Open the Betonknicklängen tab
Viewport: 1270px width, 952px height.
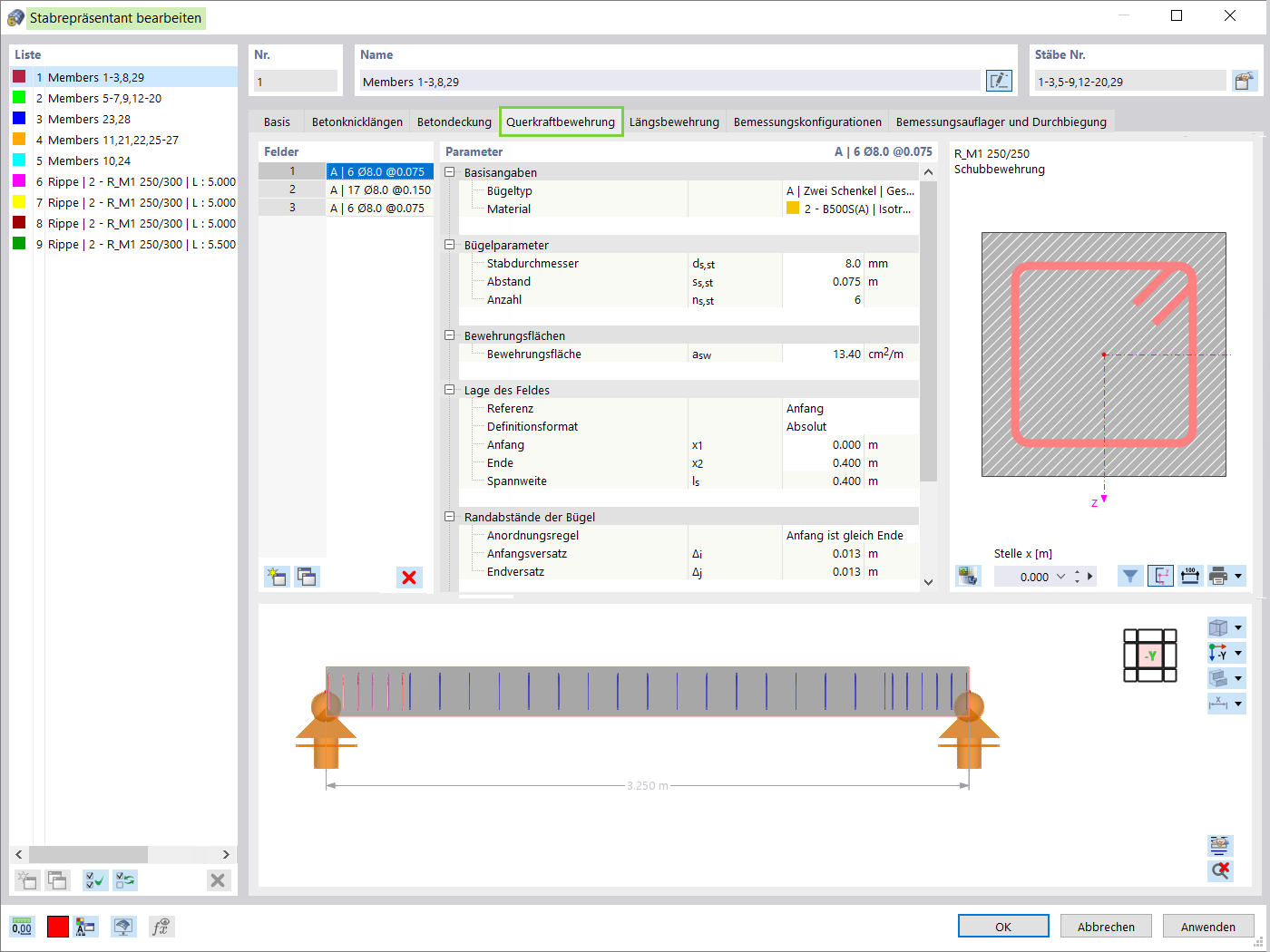pyautogui.click(x=357, y=121)
